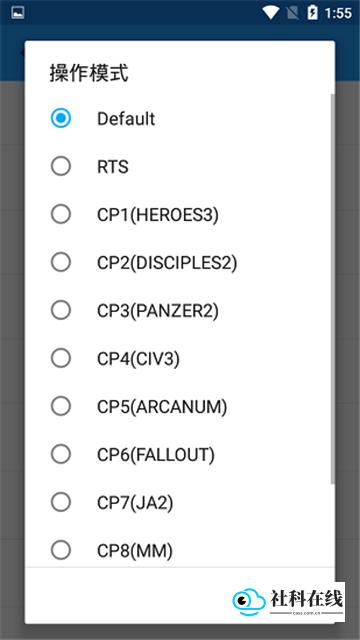360x640 pixels.
Task: Enable the CP3(PANZER2) radio button
Action: (61, 310)
